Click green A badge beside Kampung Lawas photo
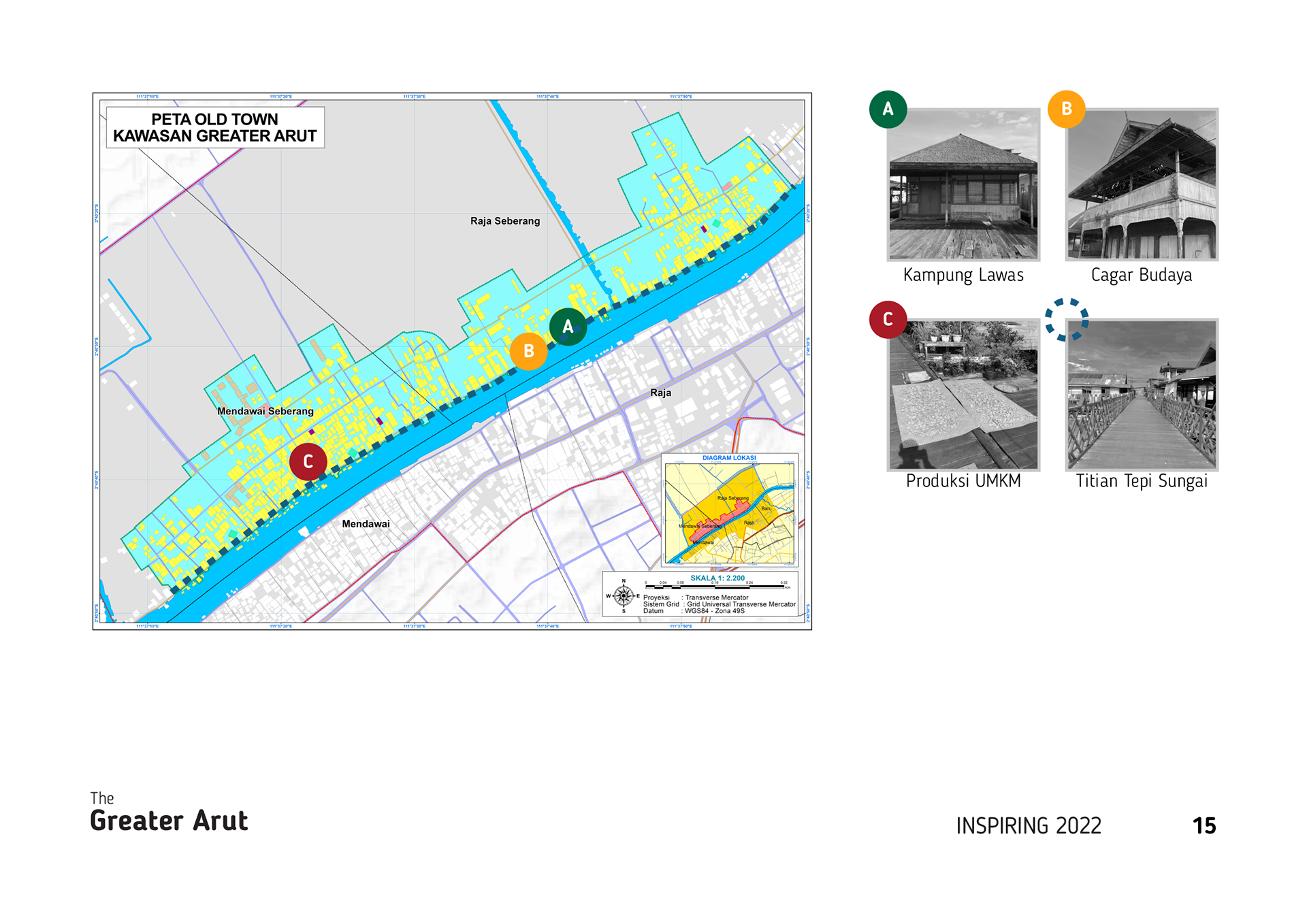 pyautogui.click(x=888, y=110)
